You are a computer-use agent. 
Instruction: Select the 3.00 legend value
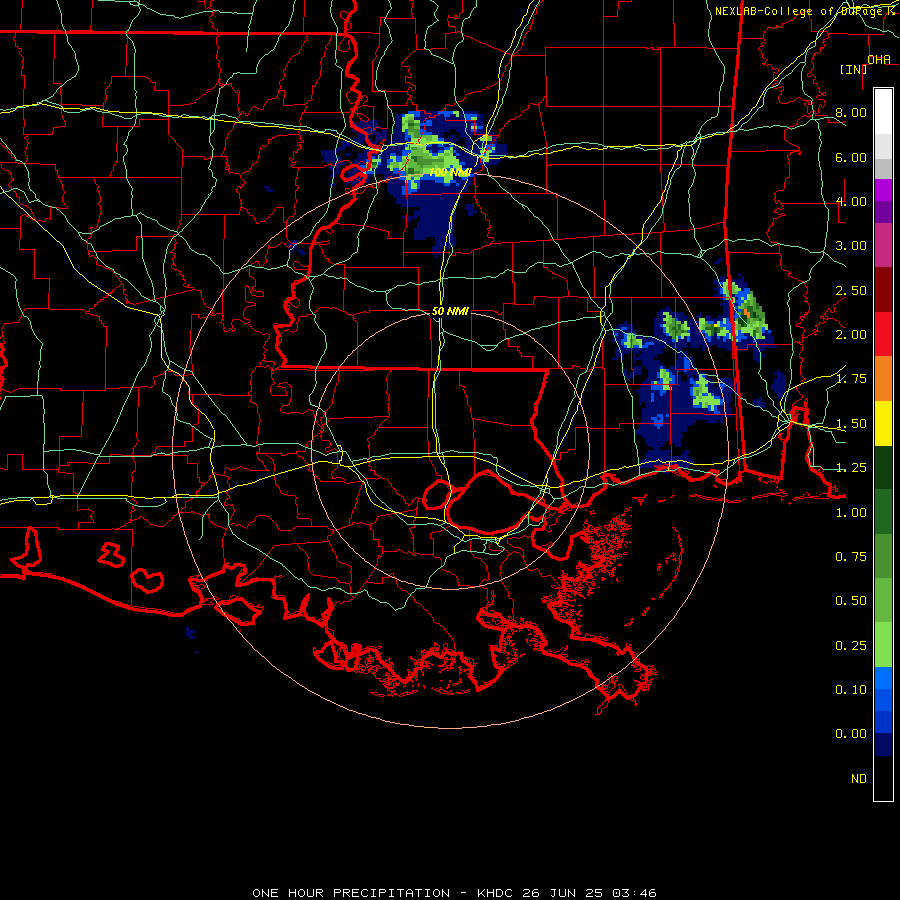tap(851, 246)
